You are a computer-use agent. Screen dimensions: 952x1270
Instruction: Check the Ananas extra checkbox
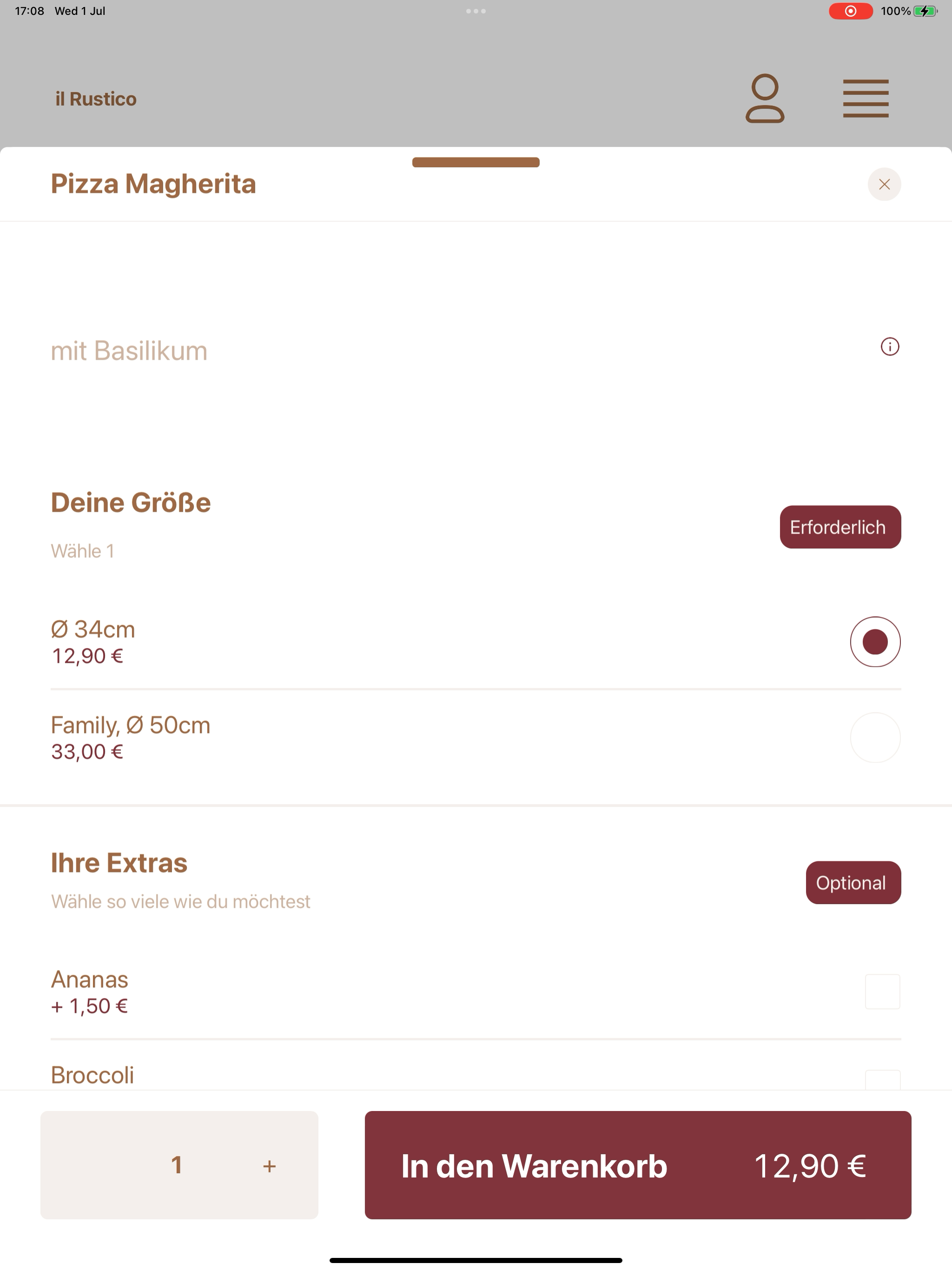pos(883,992)
